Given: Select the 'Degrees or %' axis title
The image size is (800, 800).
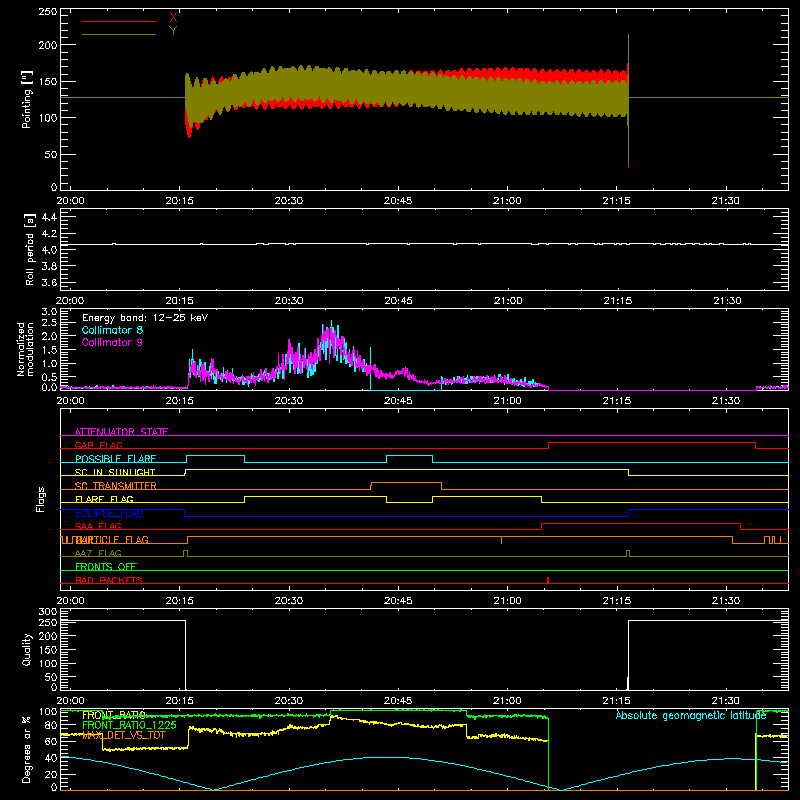Looking at the screenshot, I should coord(27,749).
